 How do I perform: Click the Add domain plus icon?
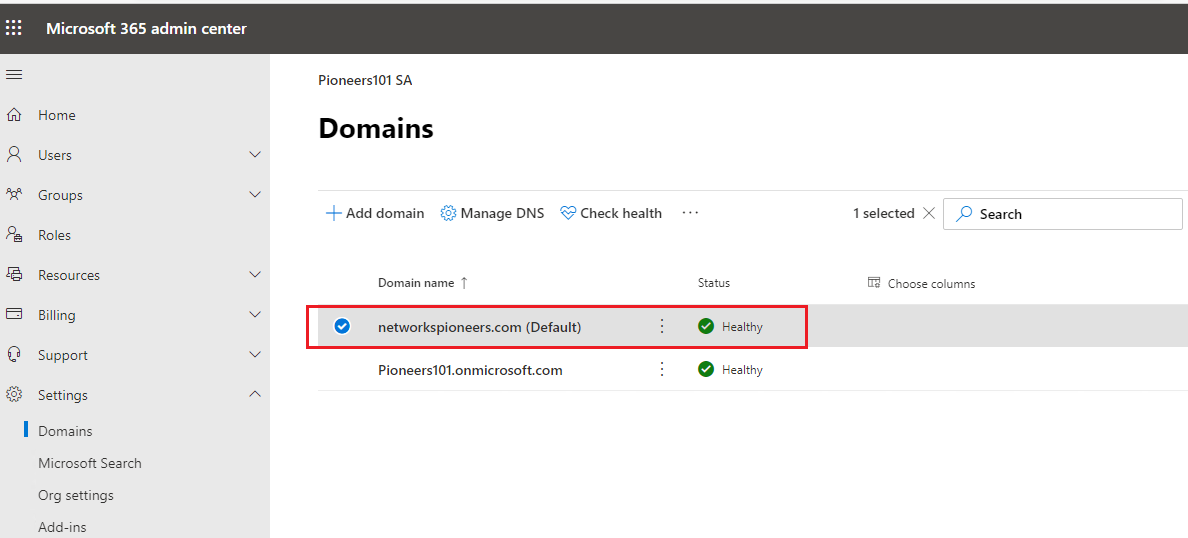tap(333, 214)
